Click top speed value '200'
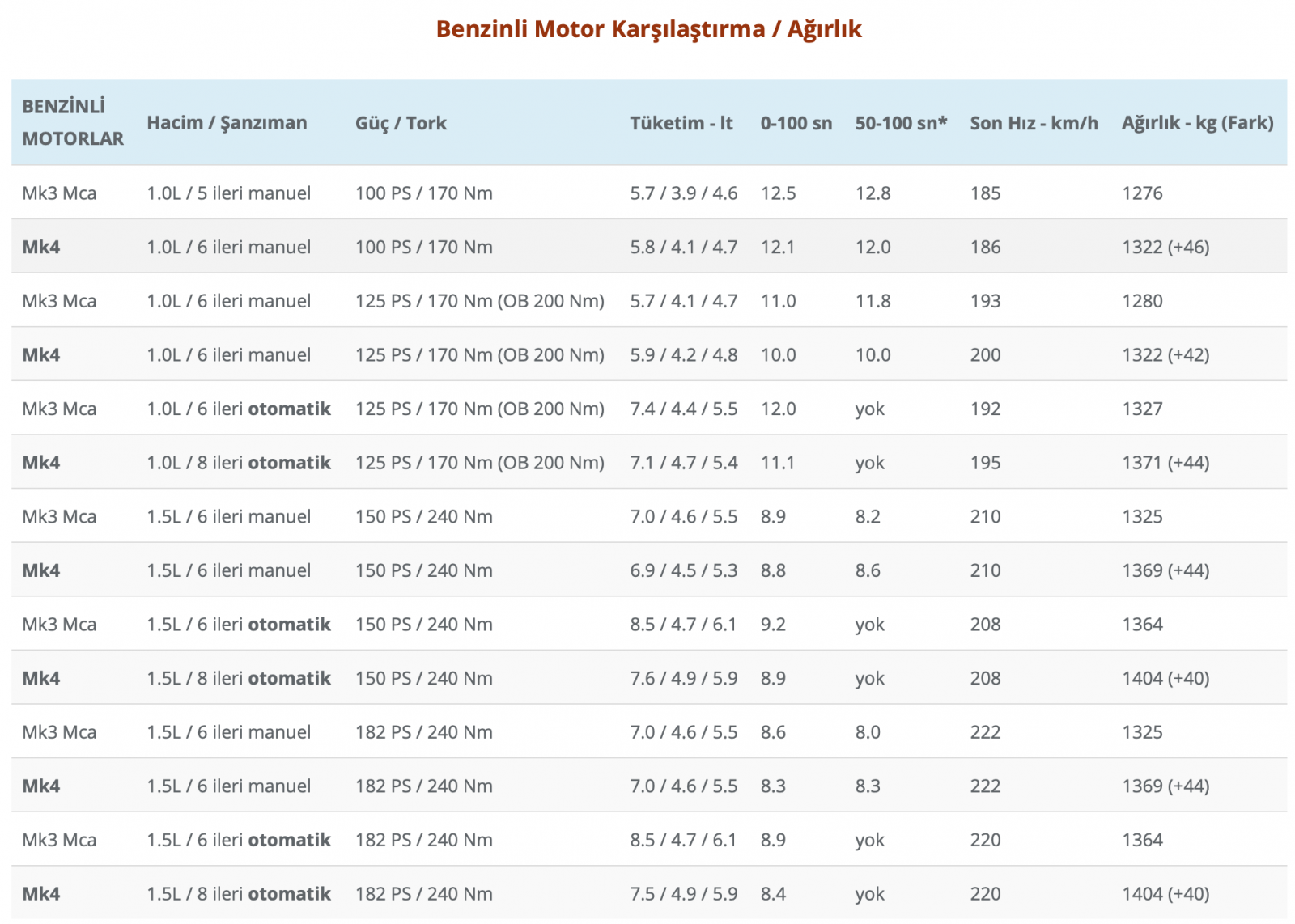The height and width of the screenshot is (924, 1295). coord(985,355)
